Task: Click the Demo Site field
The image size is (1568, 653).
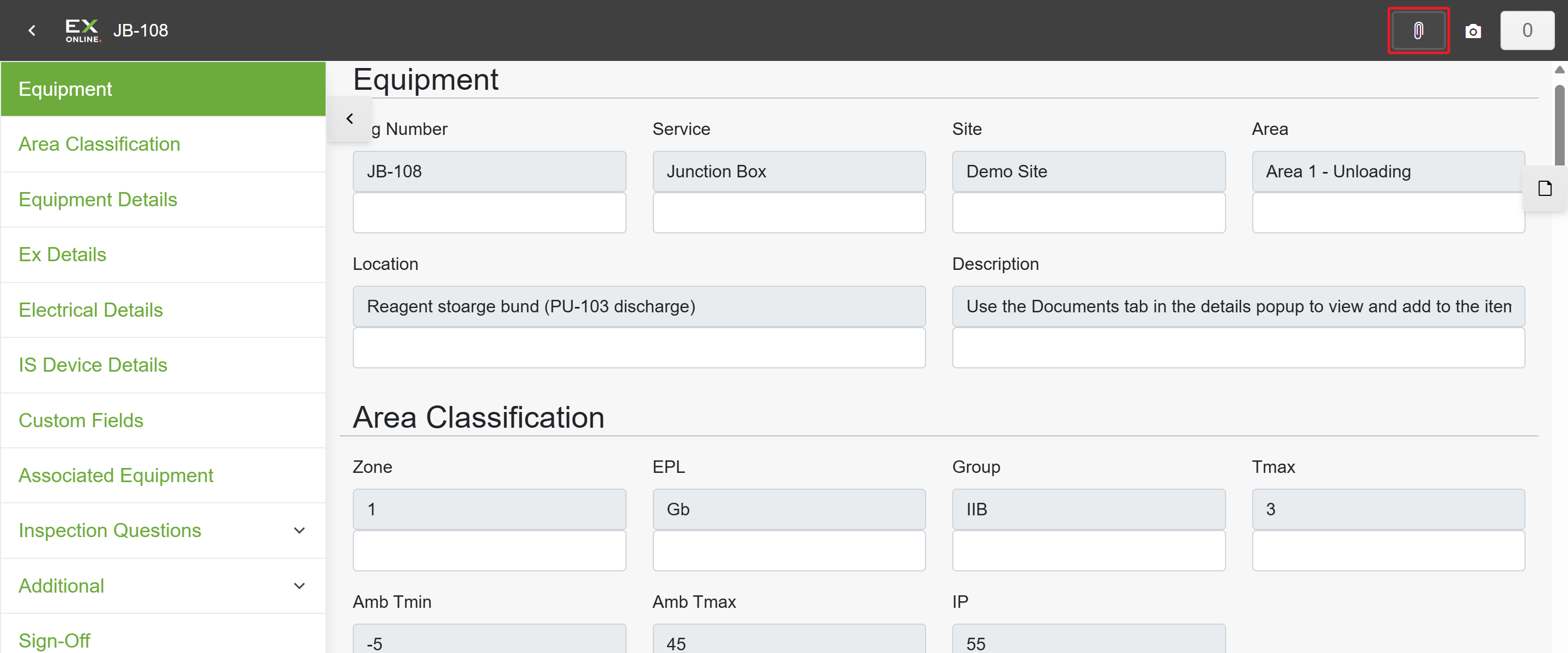Action: click(x=1088, y=171)
